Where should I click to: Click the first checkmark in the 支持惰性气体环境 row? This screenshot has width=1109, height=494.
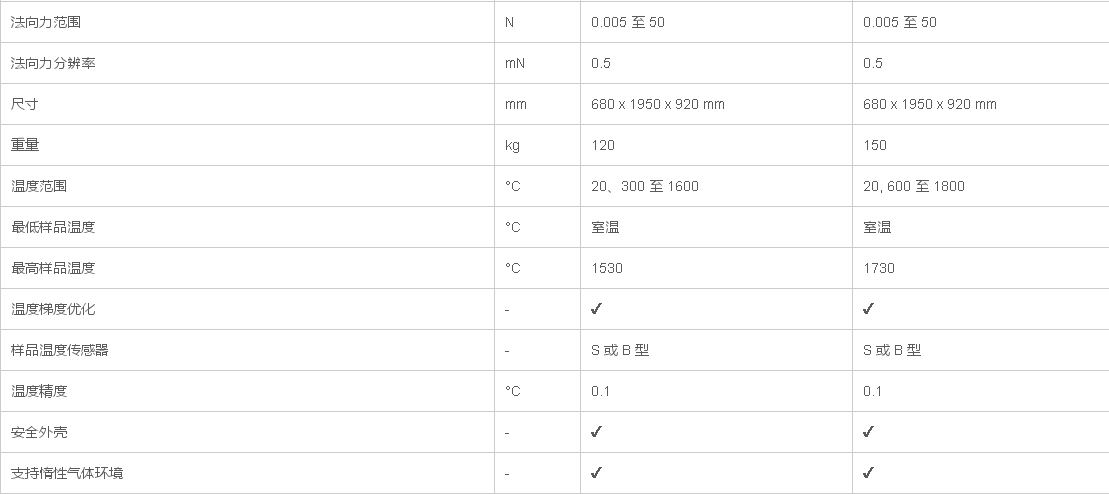(x=596, y=473)
